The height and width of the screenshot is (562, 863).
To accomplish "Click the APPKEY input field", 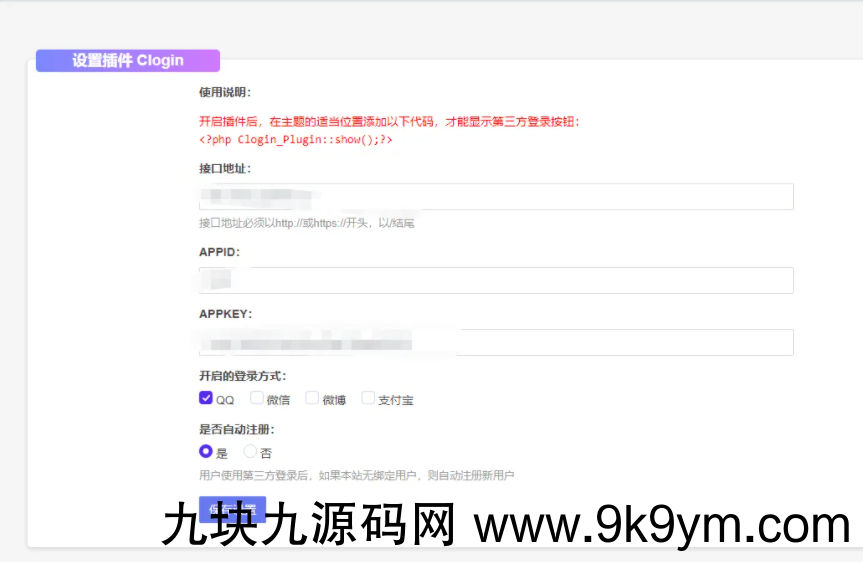I will click(x=496, y=343).
